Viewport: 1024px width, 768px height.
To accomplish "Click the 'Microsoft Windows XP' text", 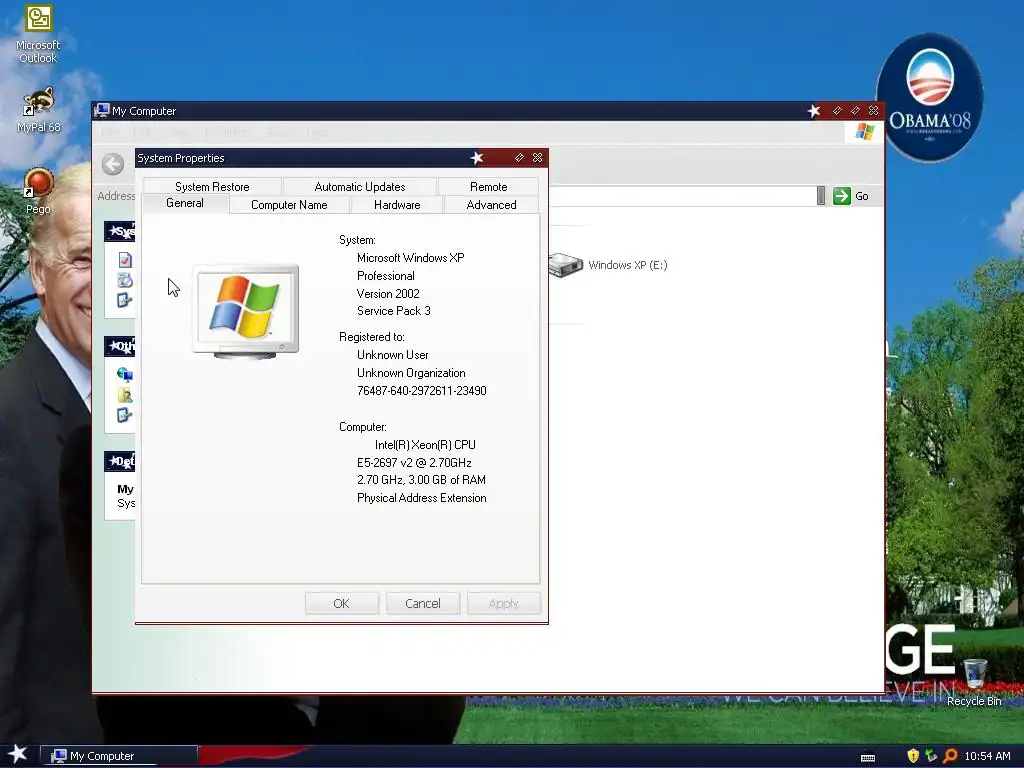I will coord(411,258).
